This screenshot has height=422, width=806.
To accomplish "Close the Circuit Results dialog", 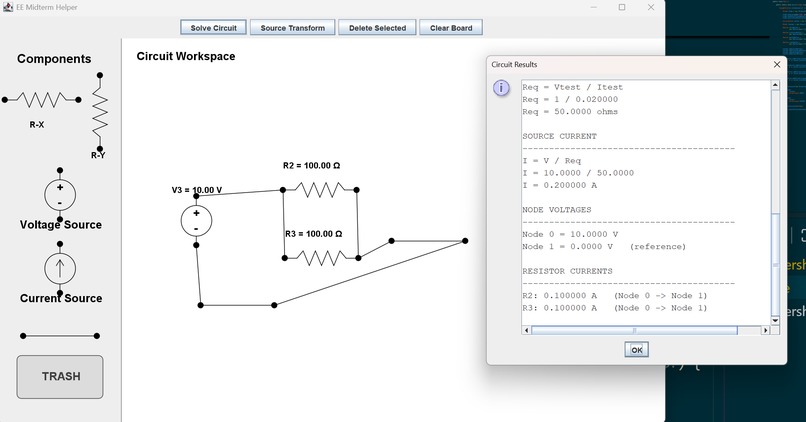I will pyautogui.click(x=777, y=64).
